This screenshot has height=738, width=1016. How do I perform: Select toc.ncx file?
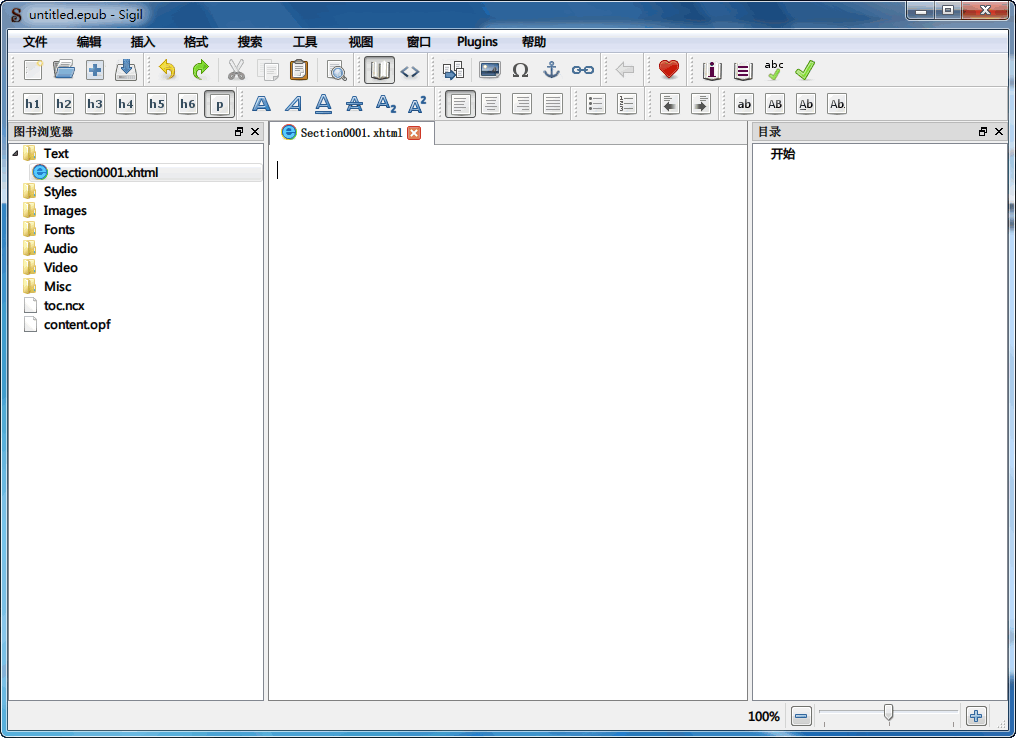pos(64,306)
